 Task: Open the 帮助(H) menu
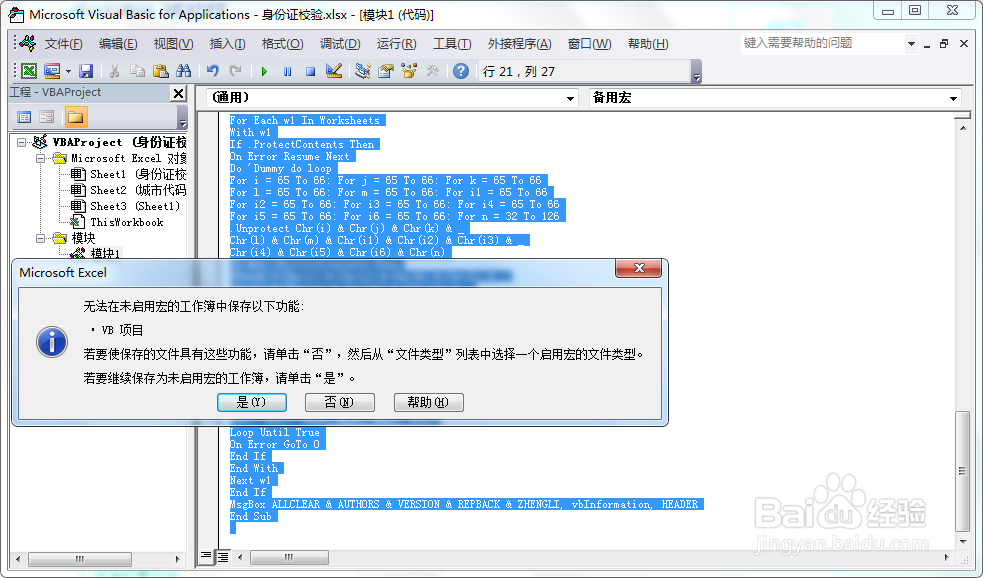pyautogui.click(x=648, y=44)
